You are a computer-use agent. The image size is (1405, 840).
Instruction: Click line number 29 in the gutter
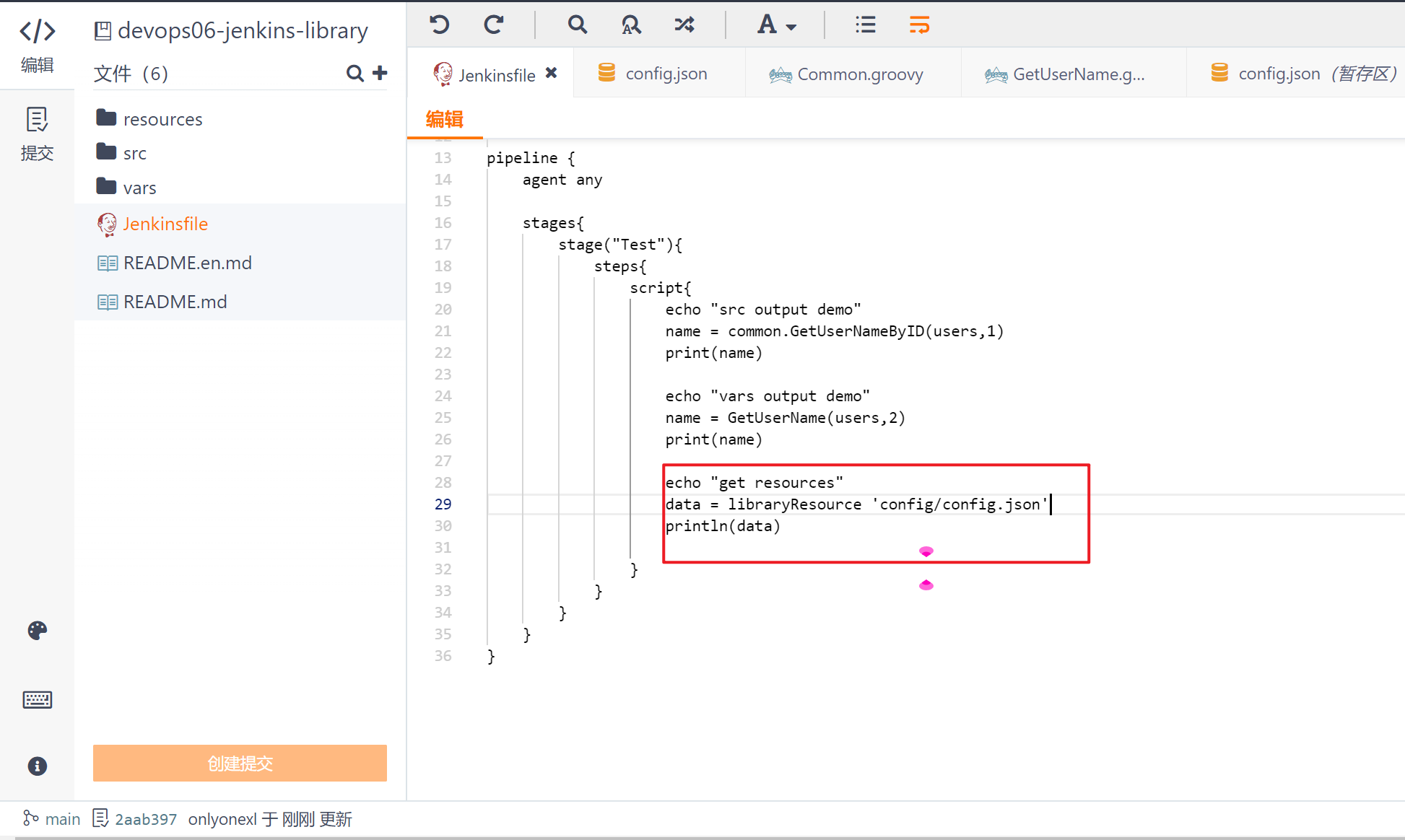443,504
